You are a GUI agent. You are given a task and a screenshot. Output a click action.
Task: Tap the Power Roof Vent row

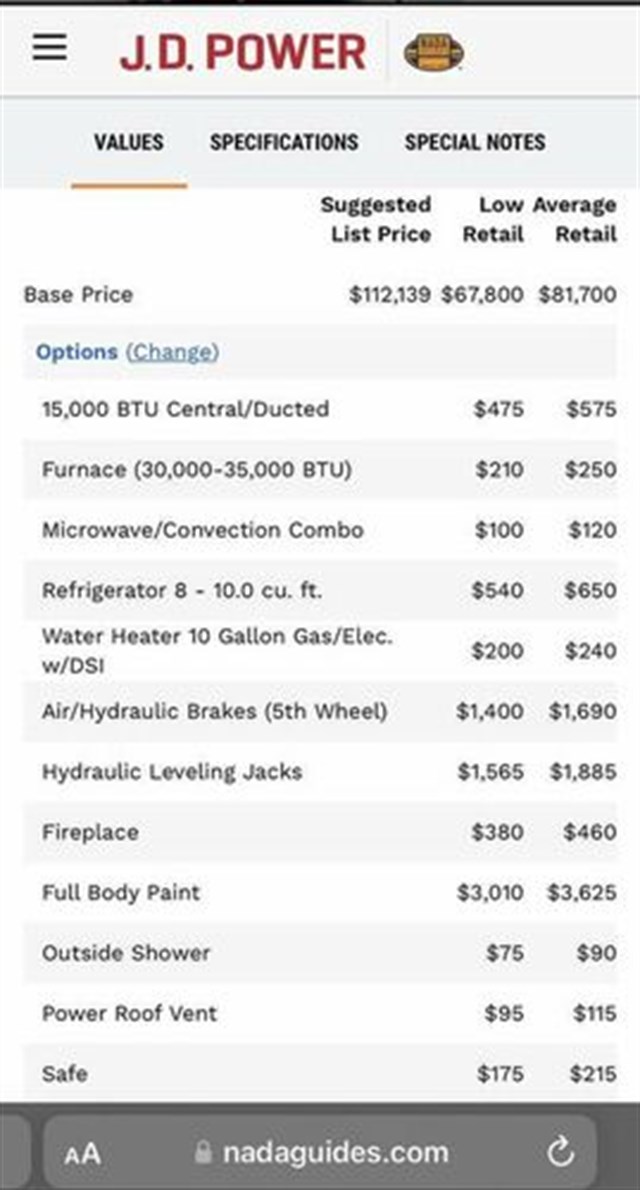129,1013
